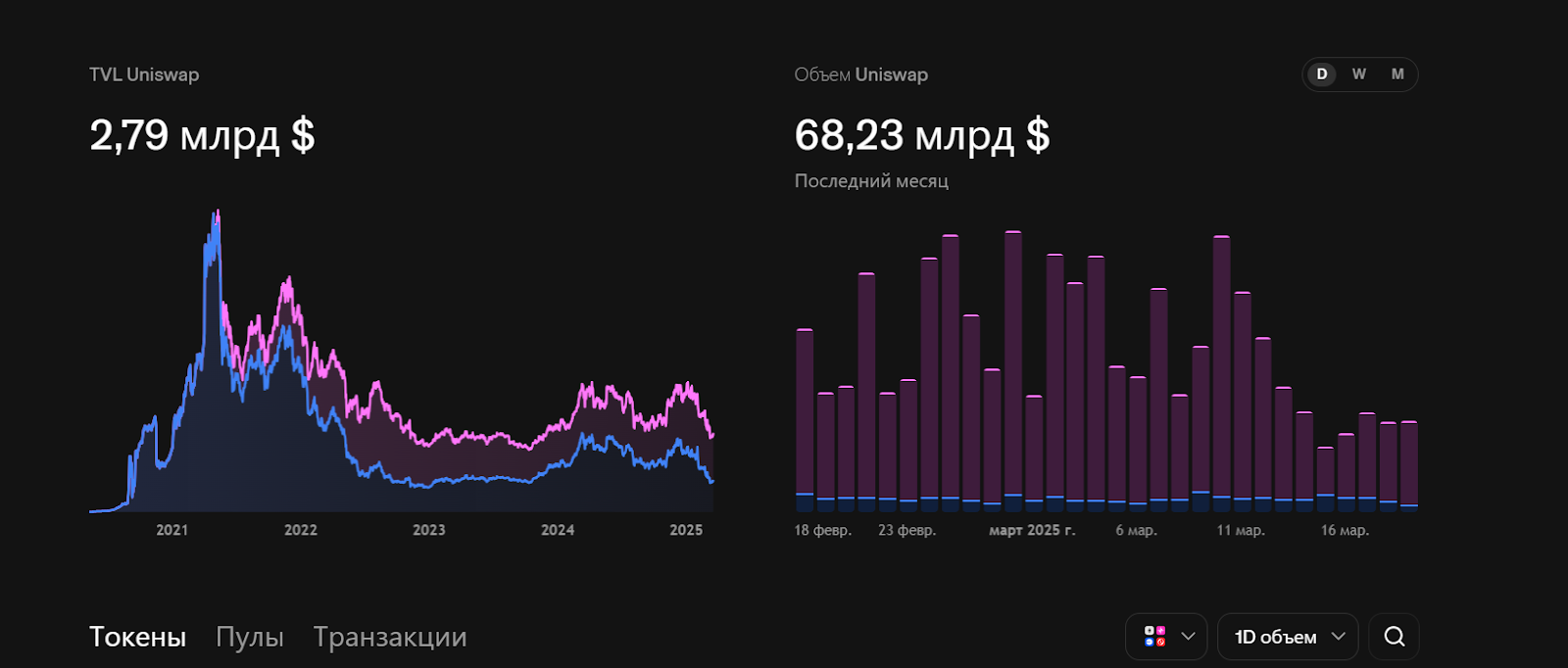Open the network selector dropdown

click(1166, 637)
